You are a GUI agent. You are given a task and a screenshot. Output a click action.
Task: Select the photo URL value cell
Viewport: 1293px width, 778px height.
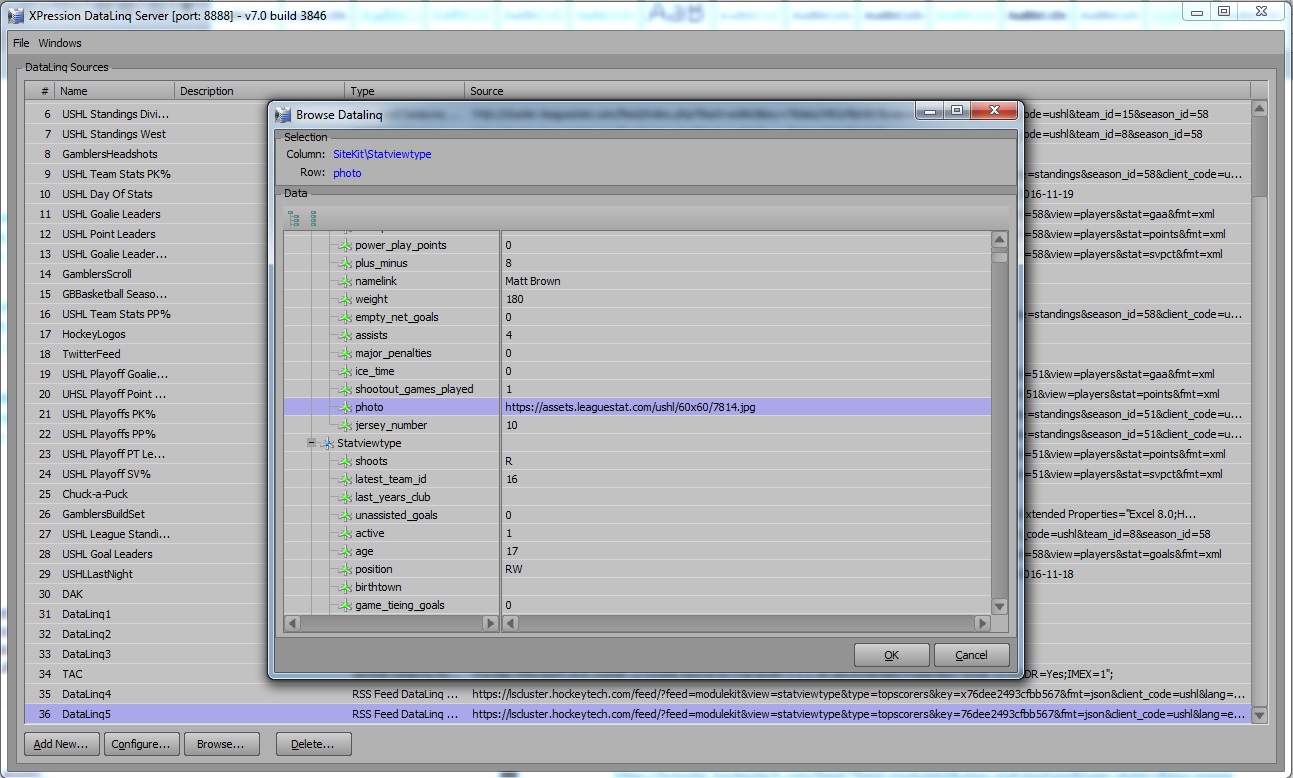click(746, 407)
